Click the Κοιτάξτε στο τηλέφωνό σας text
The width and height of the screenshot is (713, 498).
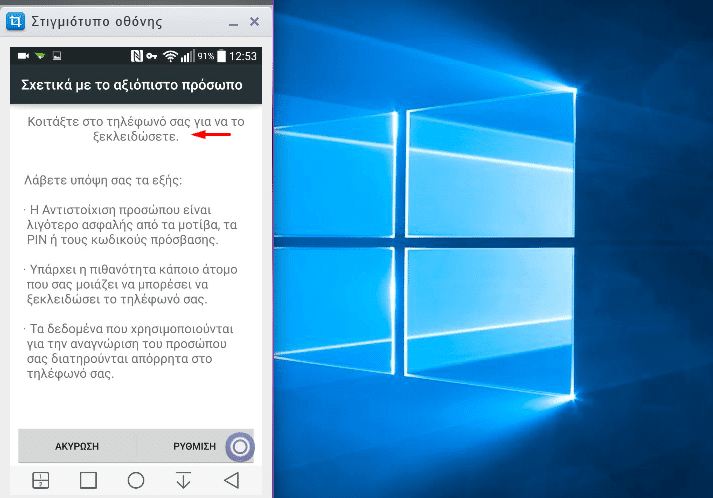tap(136, 129)
